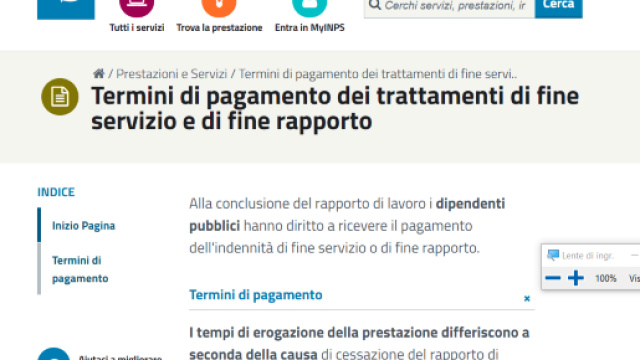
Task: Click the INPS logo in the header
Action: coord(66,9)
